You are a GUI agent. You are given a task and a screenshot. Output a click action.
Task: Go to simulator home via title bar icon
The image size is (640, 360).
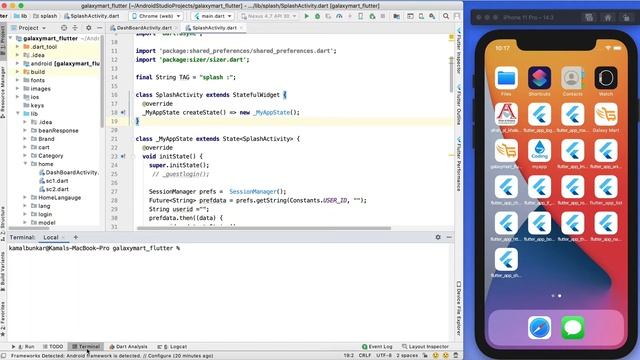point(608,18)
